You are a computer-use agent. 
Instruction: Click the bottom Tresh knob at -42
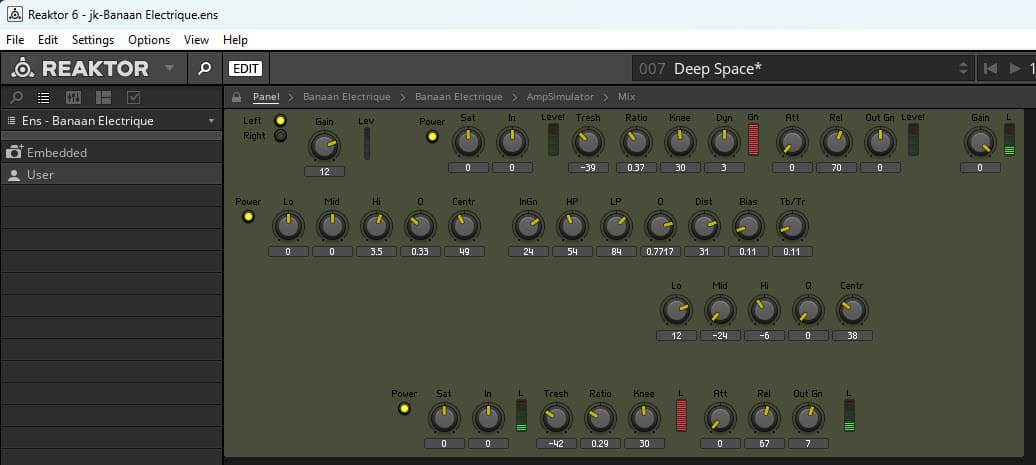click(x=556, y=417)
